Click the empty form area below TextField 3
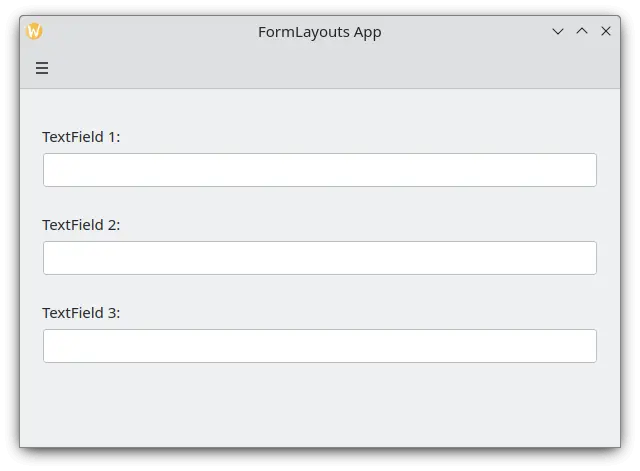This screenshot has width=640, height=471. [x=320, y=405]
